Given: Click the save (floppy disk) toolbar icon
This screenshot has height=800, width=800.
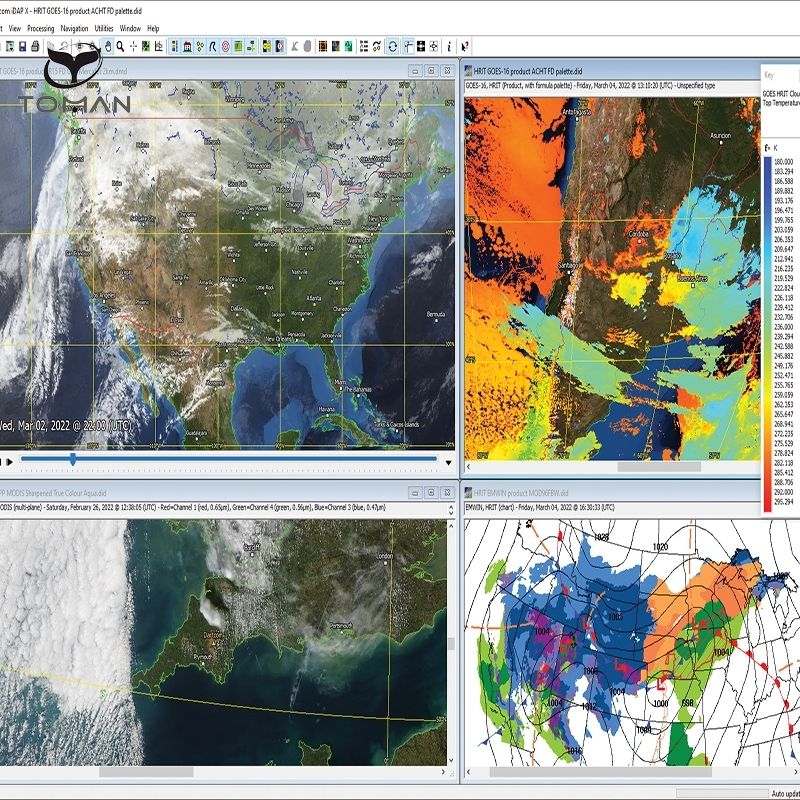Looking at the screenshot, I should click(x=22, y=47).
